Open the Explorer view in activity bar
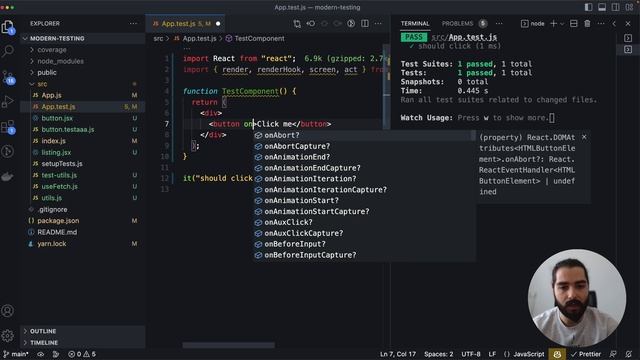 pyautogui.click(x=8, y=27)
